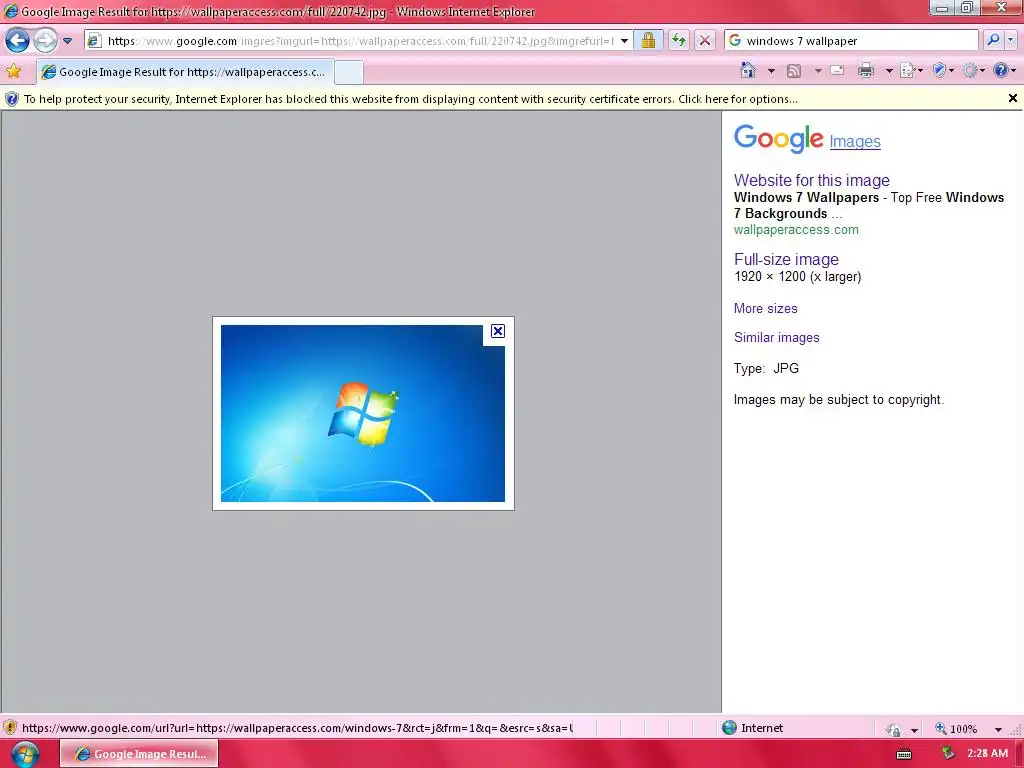The width and height of the screenshot is (1024, 768).
Task: Click the '1920 × 1200 (x larger)' text
Action: click(x=797, y=276)
